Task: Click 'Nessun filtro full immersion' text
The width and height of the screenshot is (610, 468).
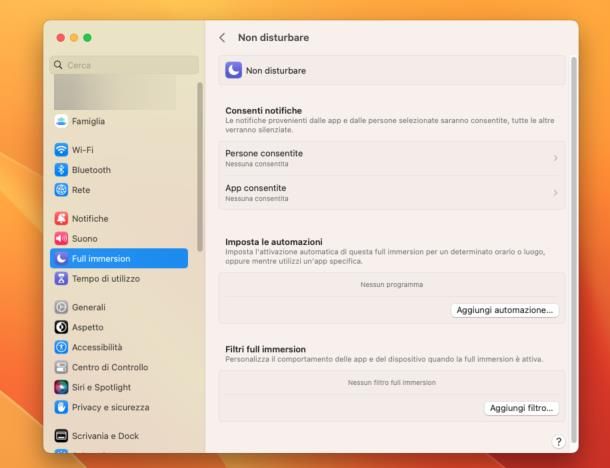Action: pyautogui.click(x=391, y=382)
